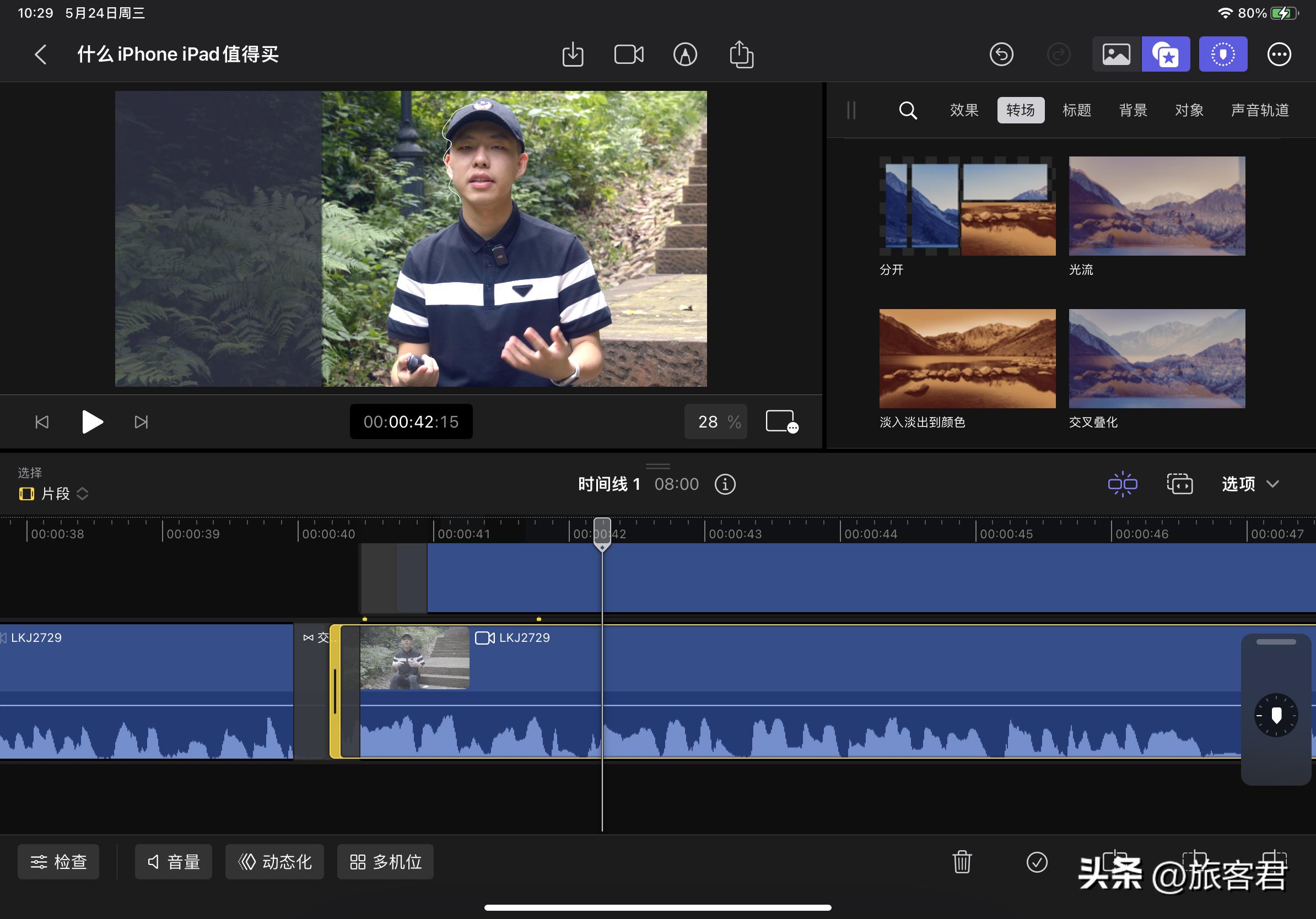The width and height of the screenshot is (1316, 919).
Task: Switch to the 标题 tab
Action: click(1076, 110)
